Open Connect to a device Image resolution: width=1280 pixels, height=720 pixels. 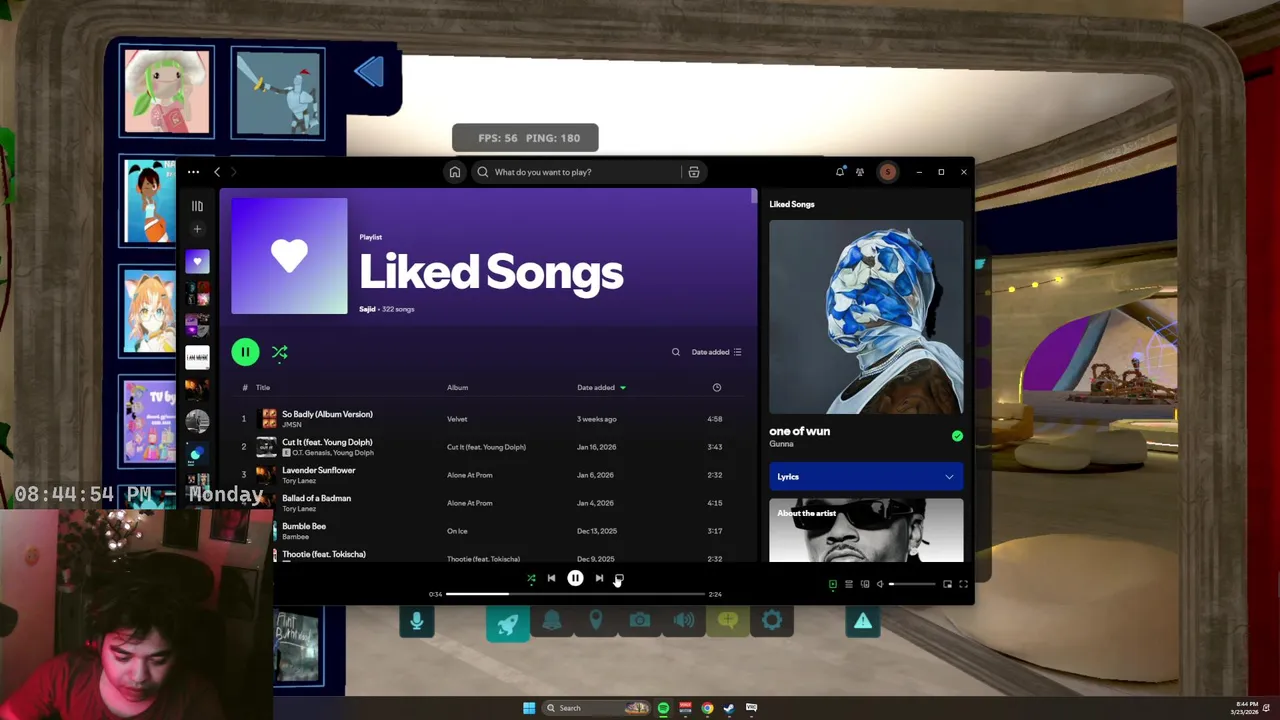pyautogui.click(x=865, y=584)
